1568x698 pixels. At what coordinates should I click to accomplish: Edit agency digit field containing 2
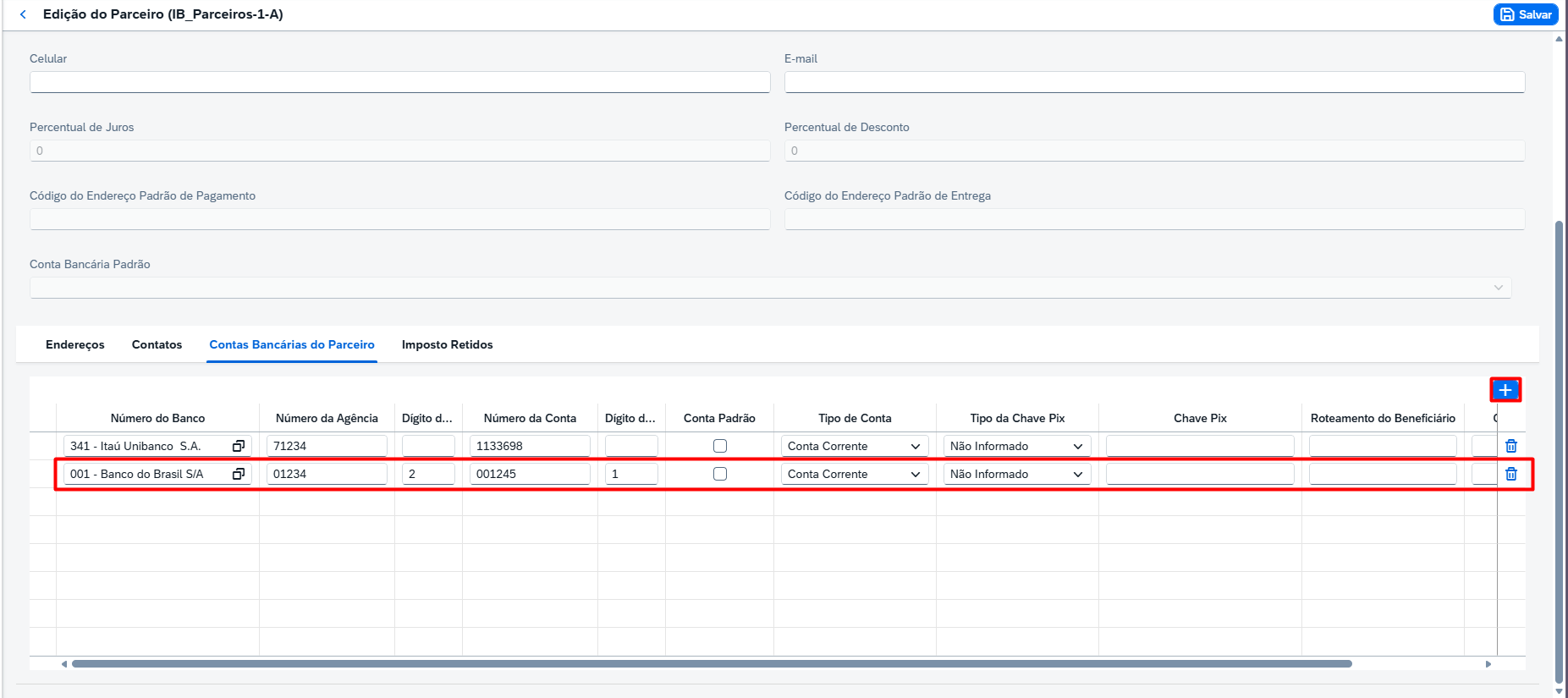pos(428,474)
